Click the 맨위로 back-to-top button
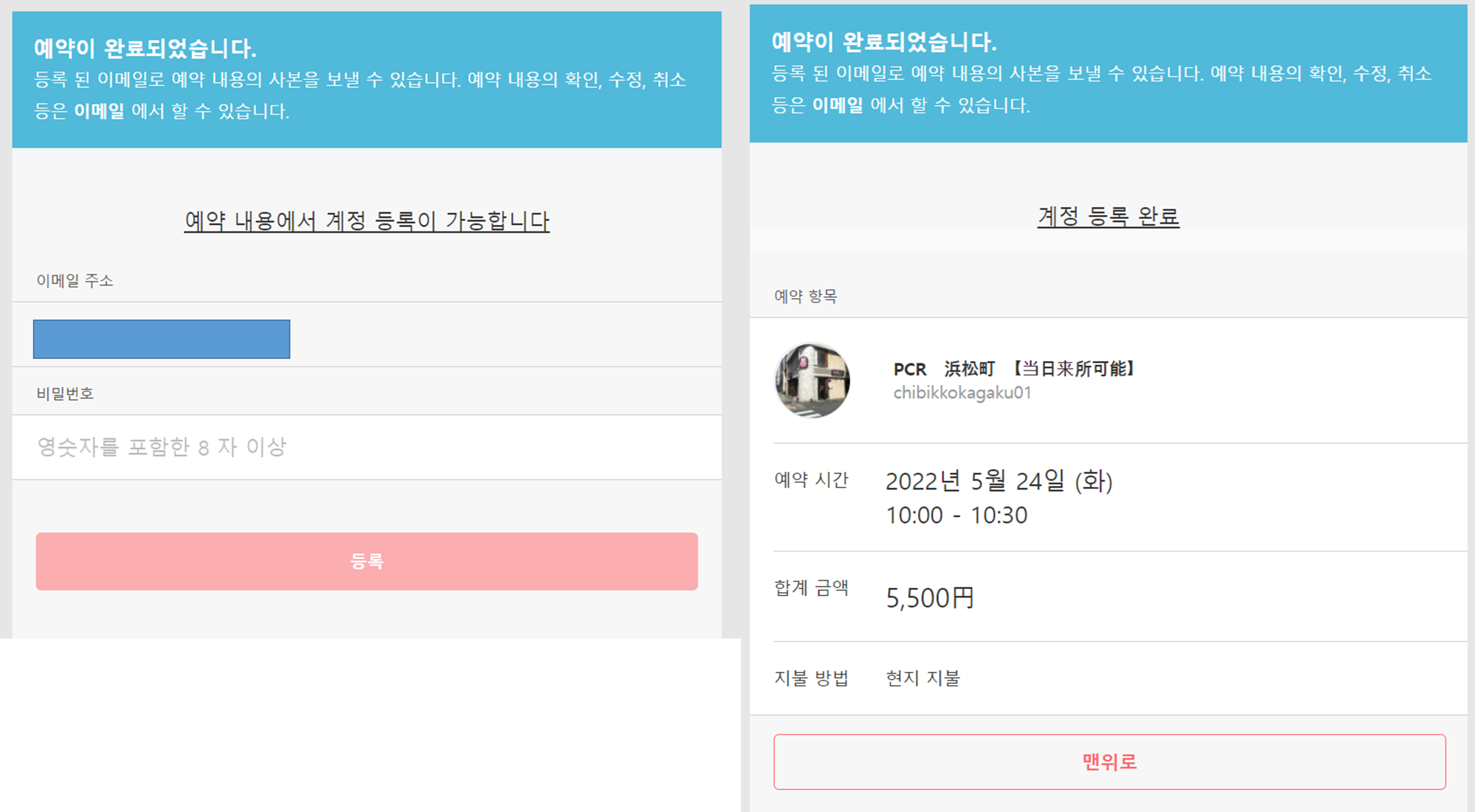This screenshot has height=812, width=1475. pyautogui.click(x=1109, y=762)
